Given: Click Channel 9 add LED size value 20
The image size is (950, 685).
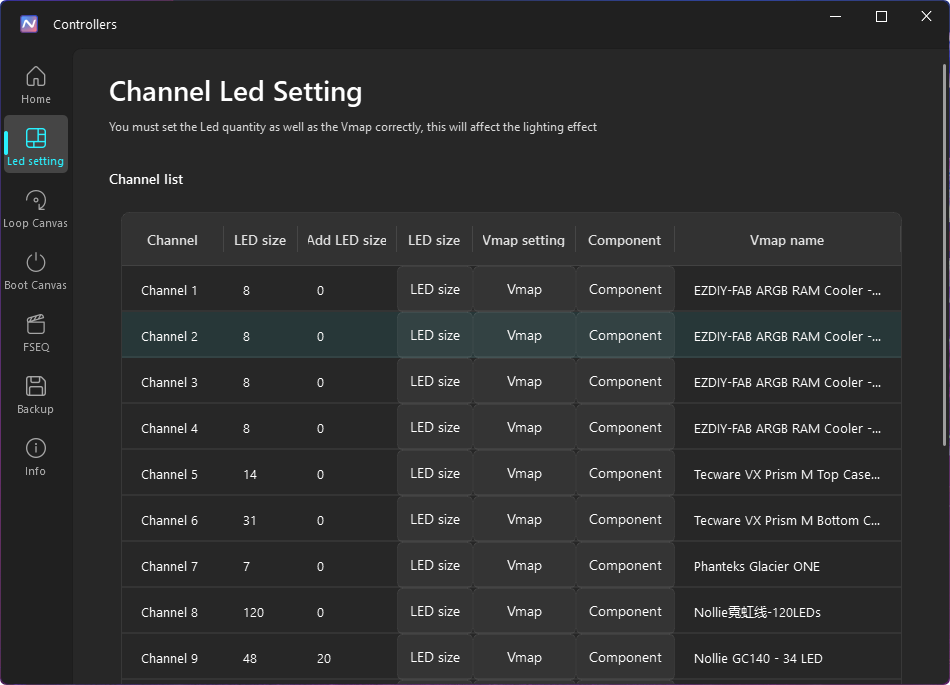Looking at the screenshot, I should (x=324, y=659).
